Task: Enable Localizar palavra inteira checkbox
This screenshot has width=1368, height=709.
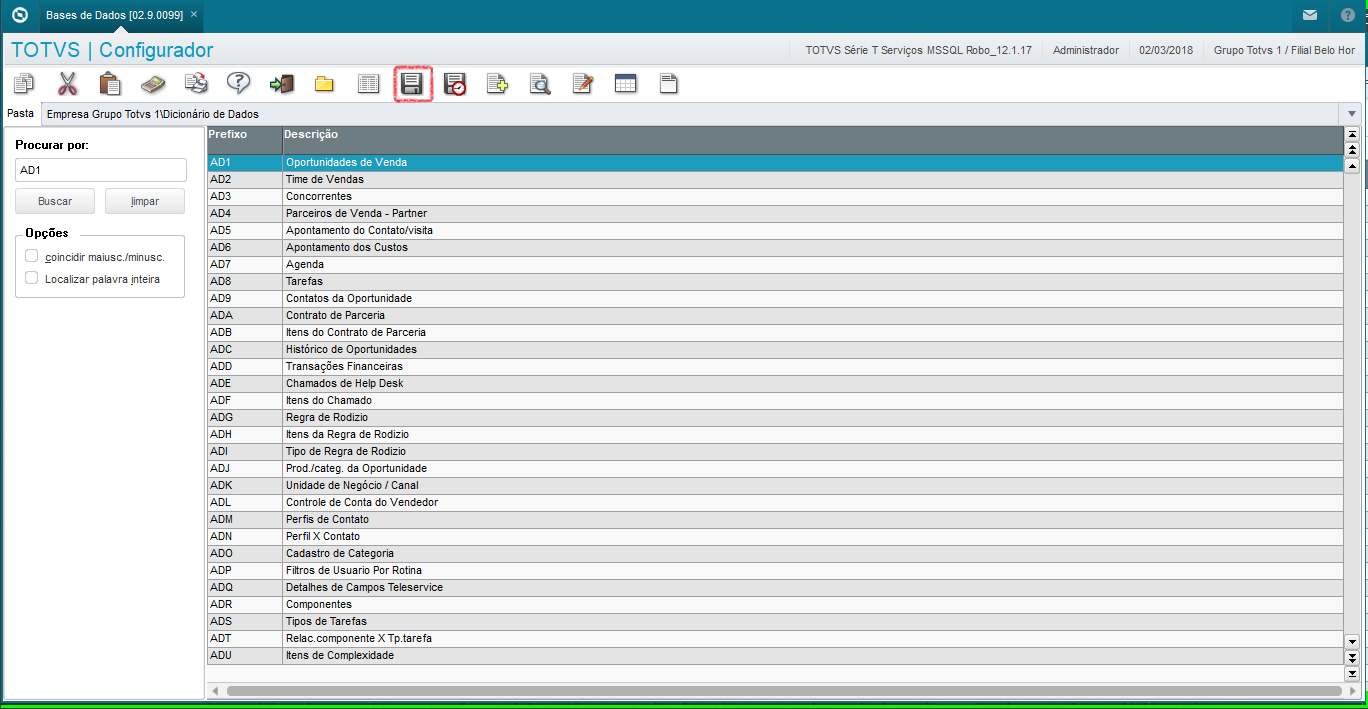Action: pos(32,278)
